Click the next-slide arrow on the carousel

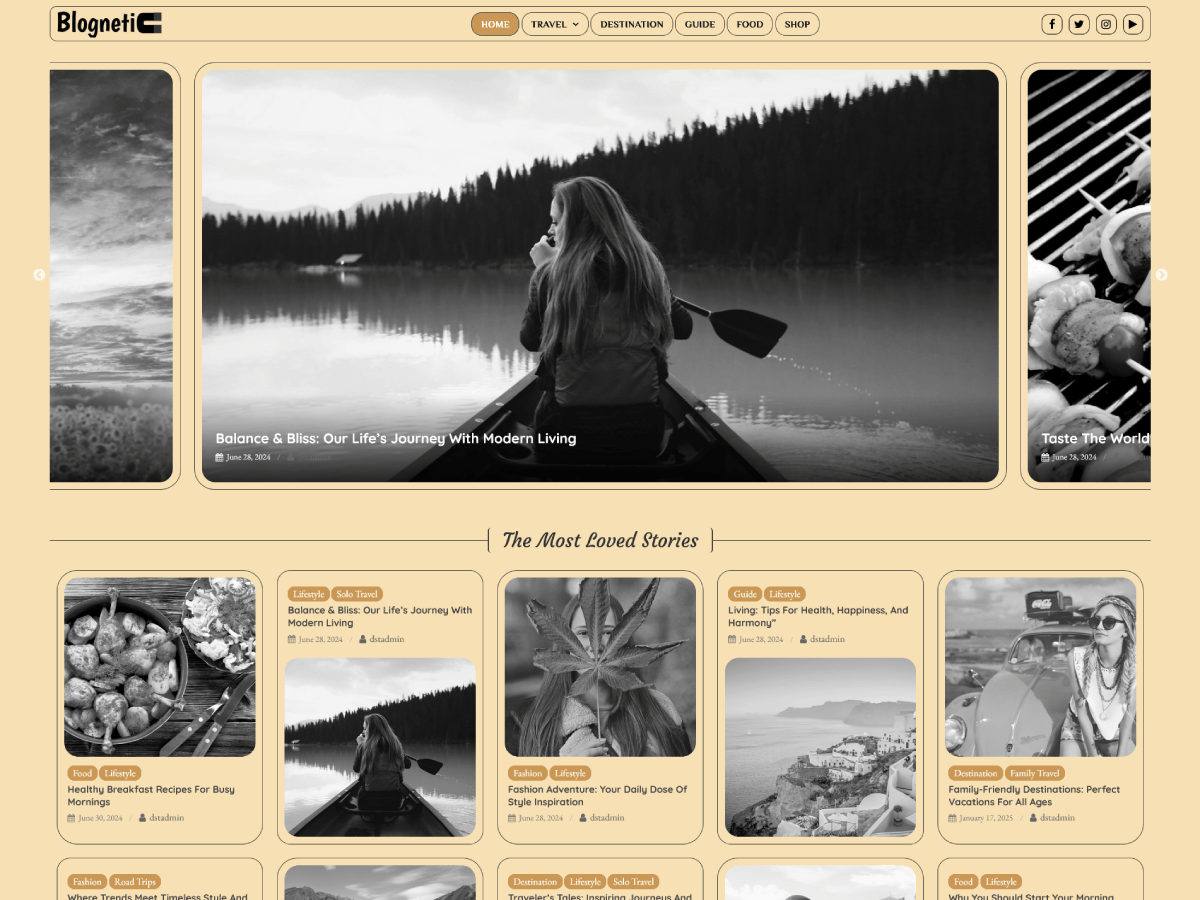tap(1162, 275)
